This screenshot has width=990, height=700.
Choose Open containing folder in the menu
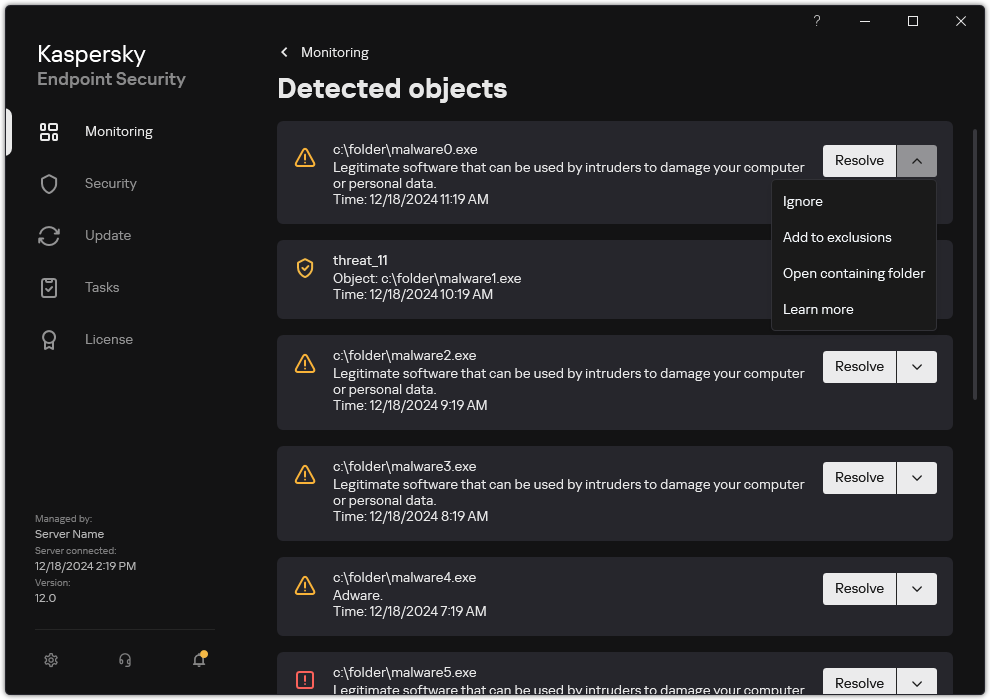(854, 273)
